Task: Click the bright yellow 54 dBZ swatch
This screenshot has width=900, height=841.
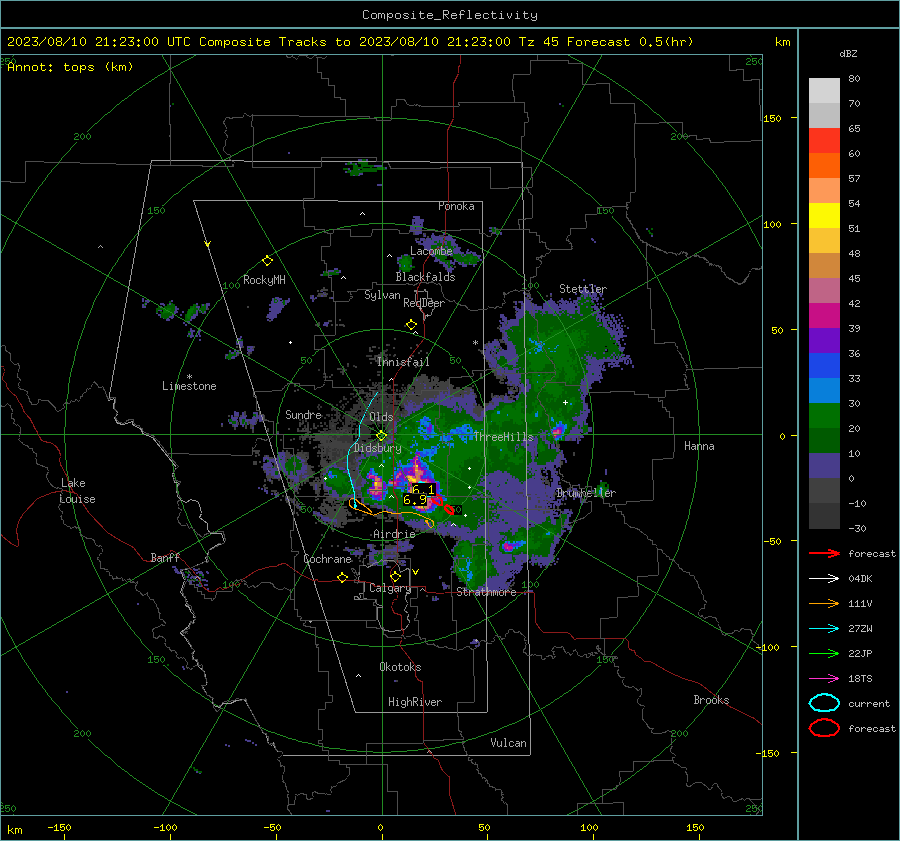Action: tap(824, 215)
